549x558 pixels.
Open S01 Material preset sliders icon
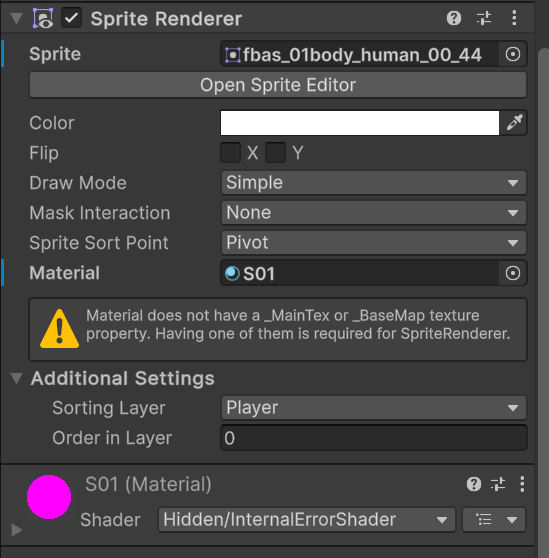point(498,484)
